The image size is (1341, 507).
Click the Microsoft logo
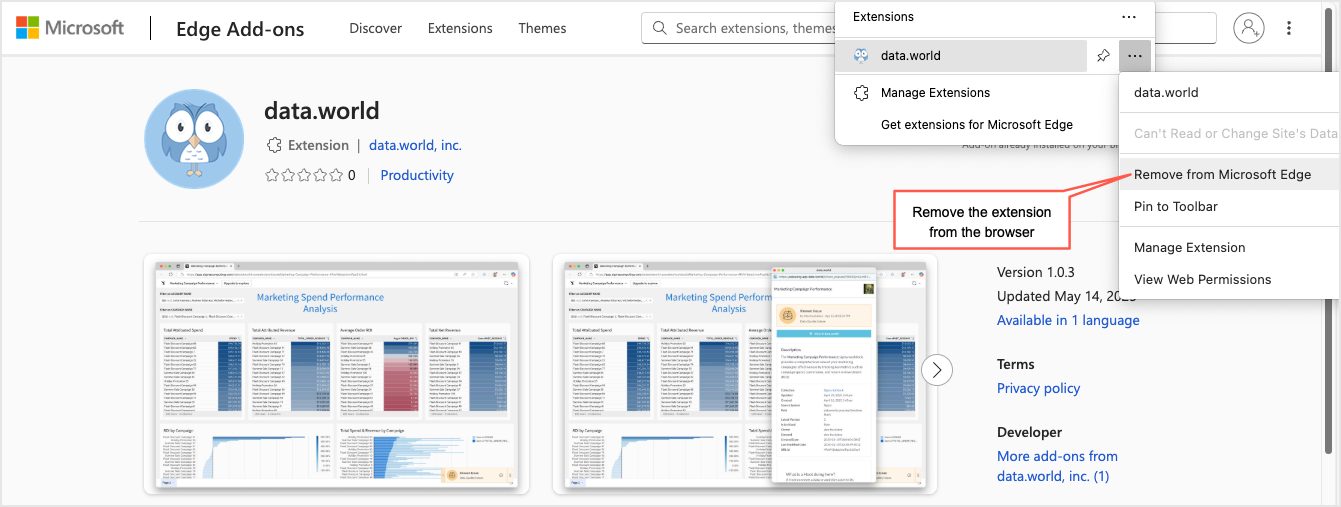[x=70, y=28]
